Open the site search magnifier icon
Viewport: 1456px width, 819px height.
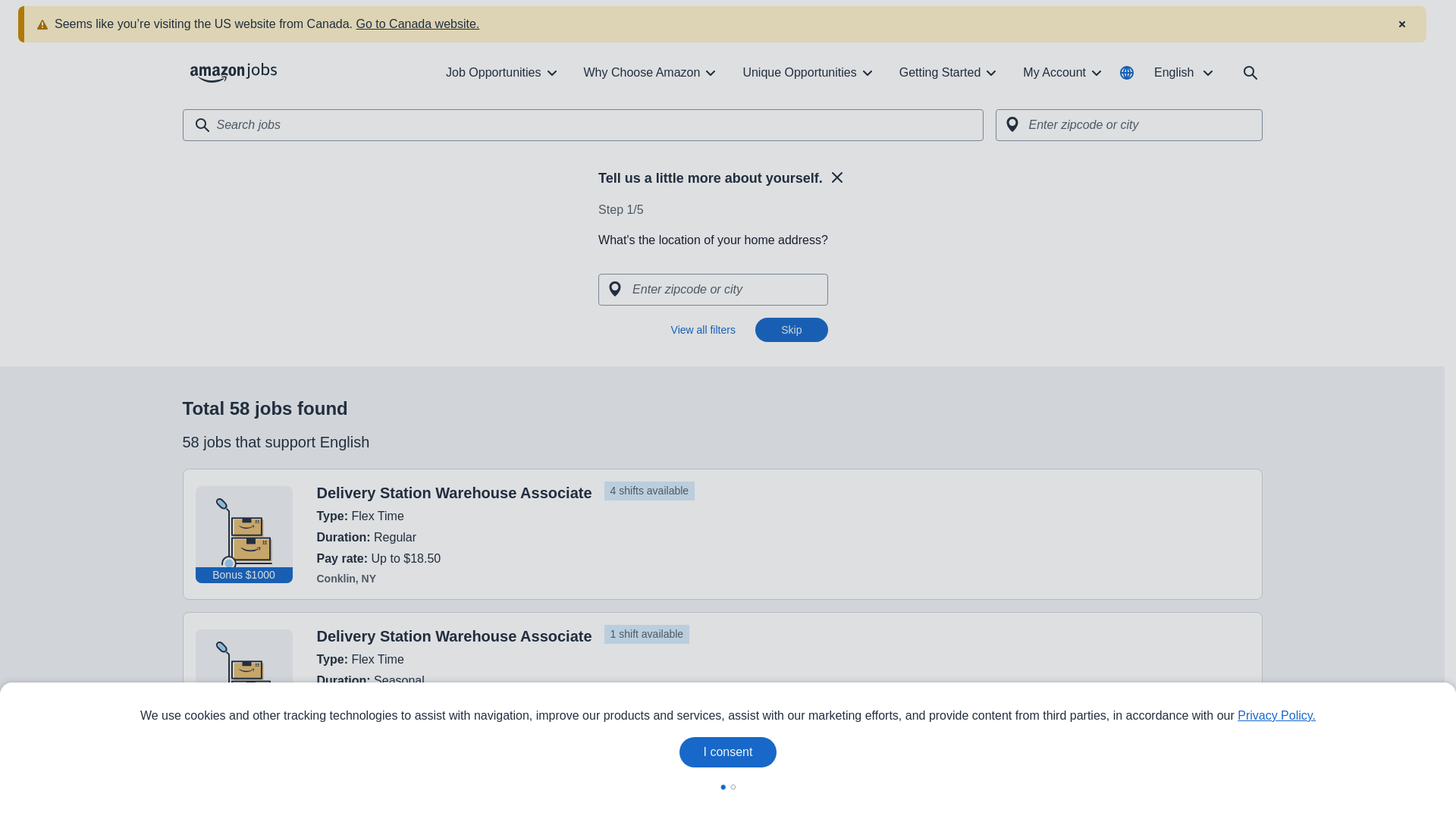click(x=1250, y=73)
